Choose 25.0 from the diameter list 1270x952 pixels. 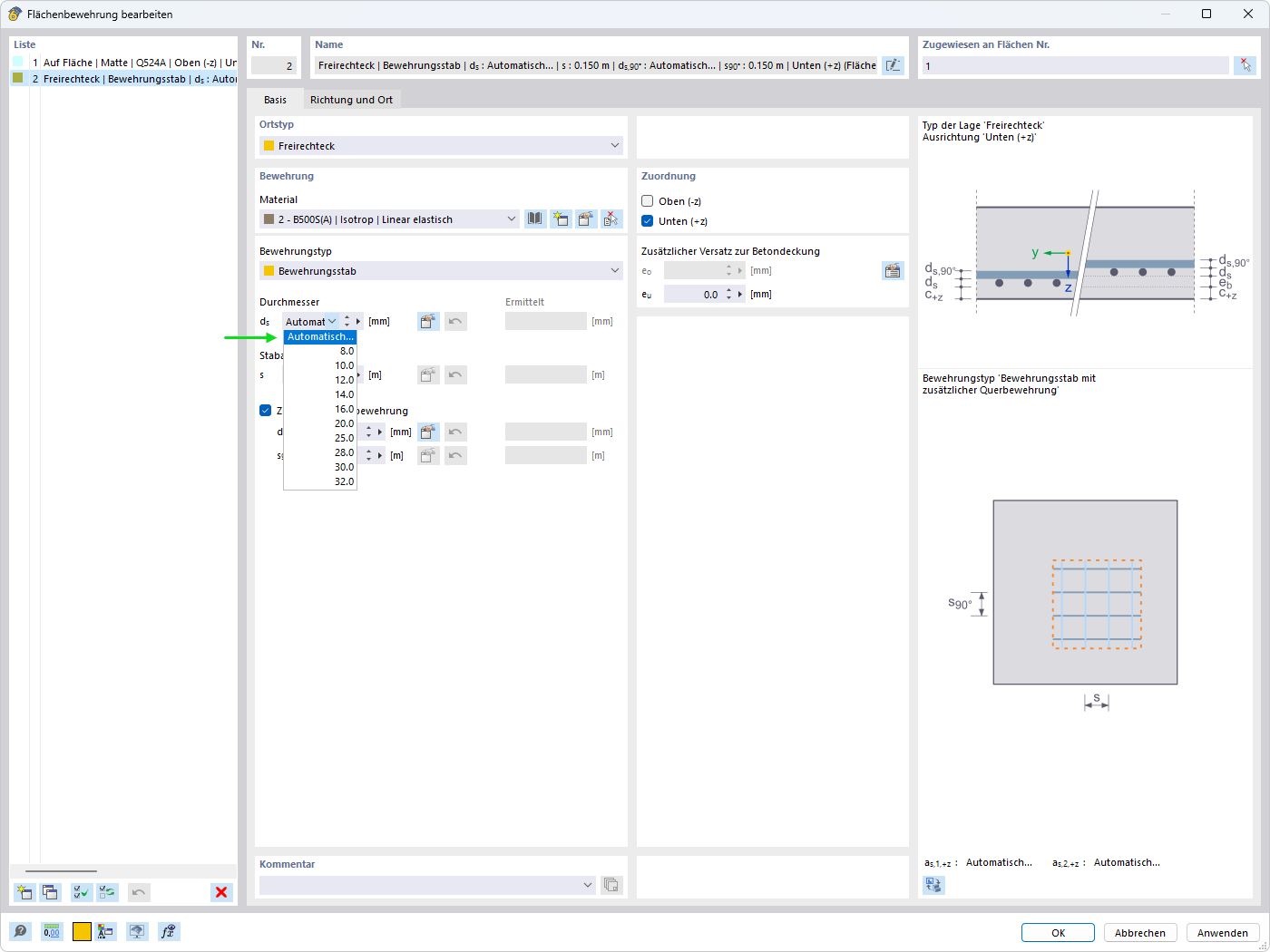tap(320, 438)
